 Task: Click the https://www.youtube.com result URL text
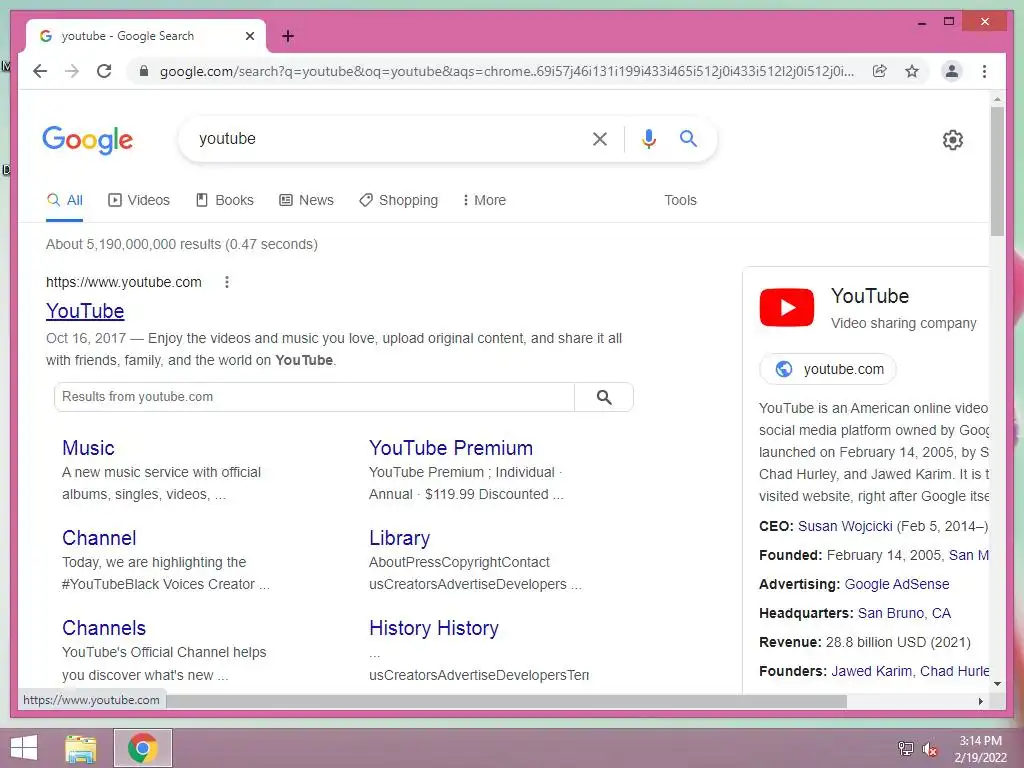[123, 282]
